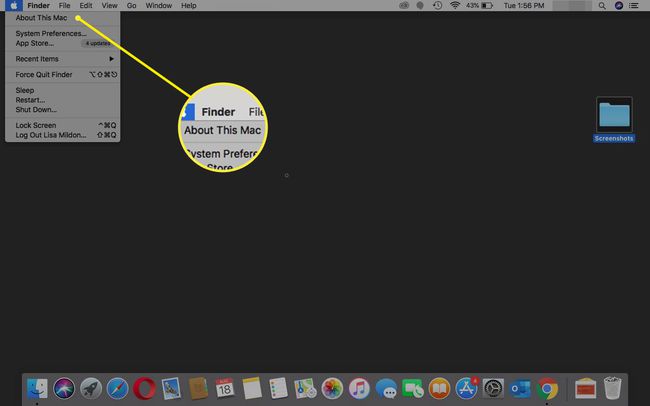Click the Creative Cloud menu bar icon
The width and height of the screenshot is (650, 406).
point(404,5)
